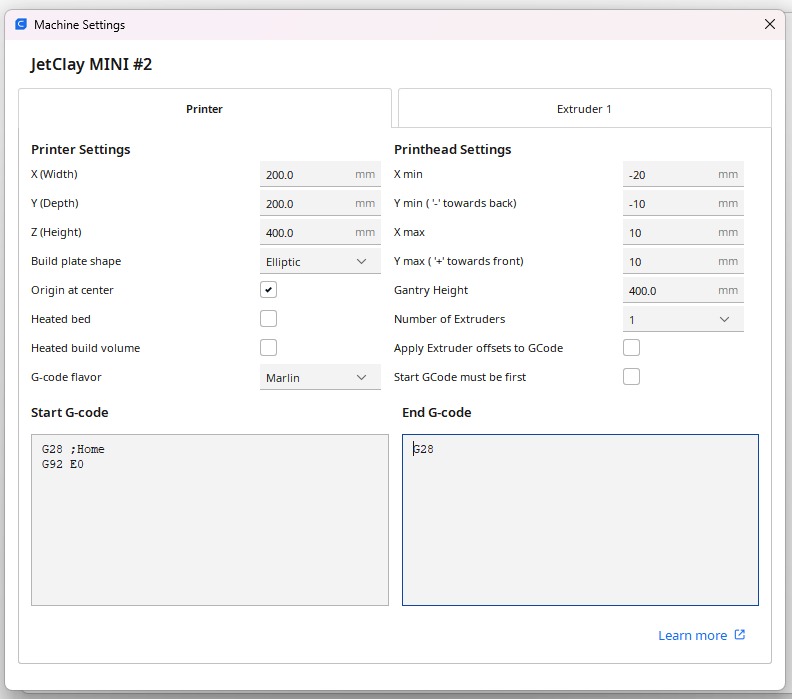Click inside the Start G-code text area
Viewport: 792px width, 699px height.
[x=209, y=519]
